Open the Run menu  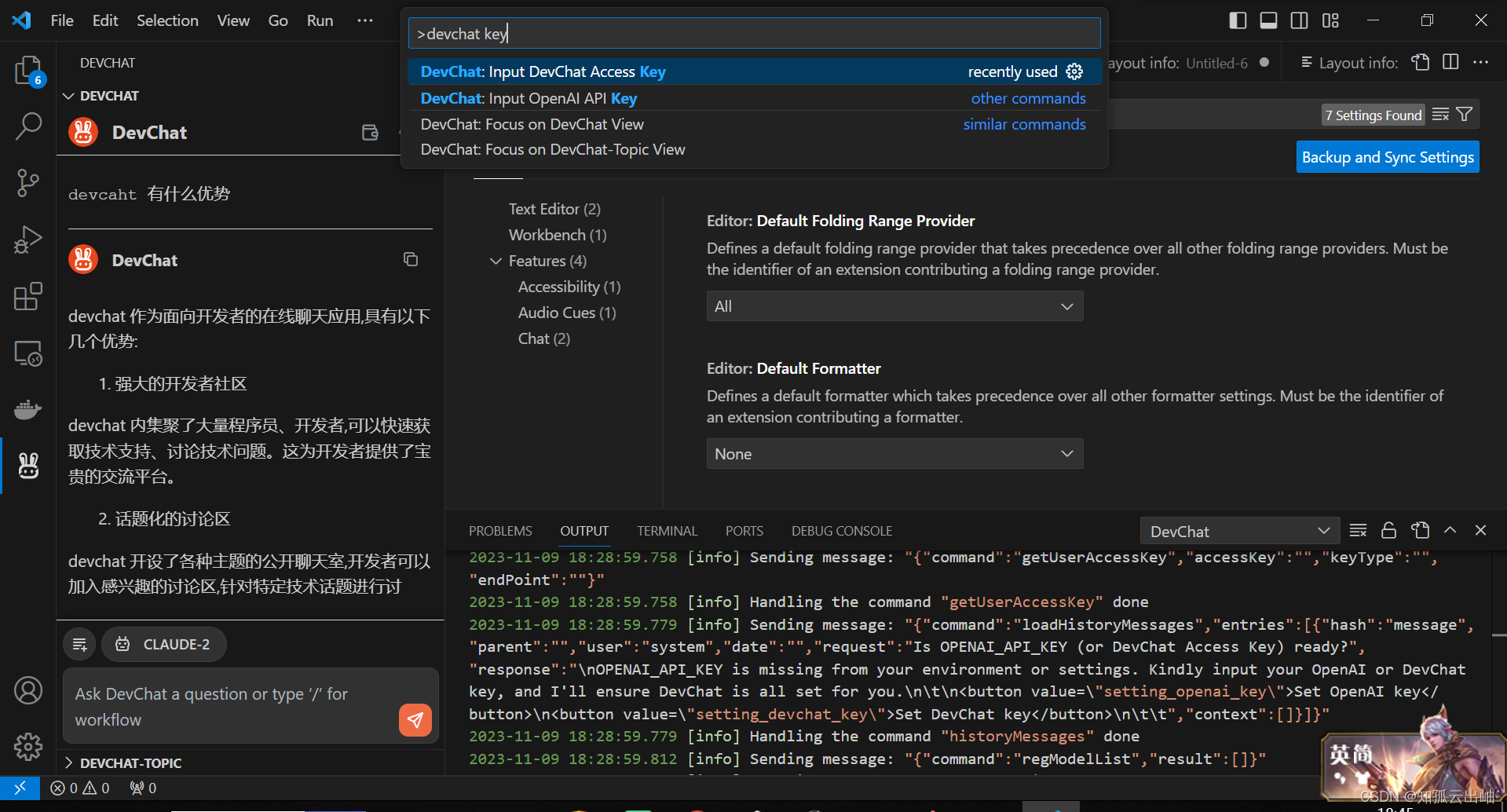pyautogui.click(x=320, y=20)
